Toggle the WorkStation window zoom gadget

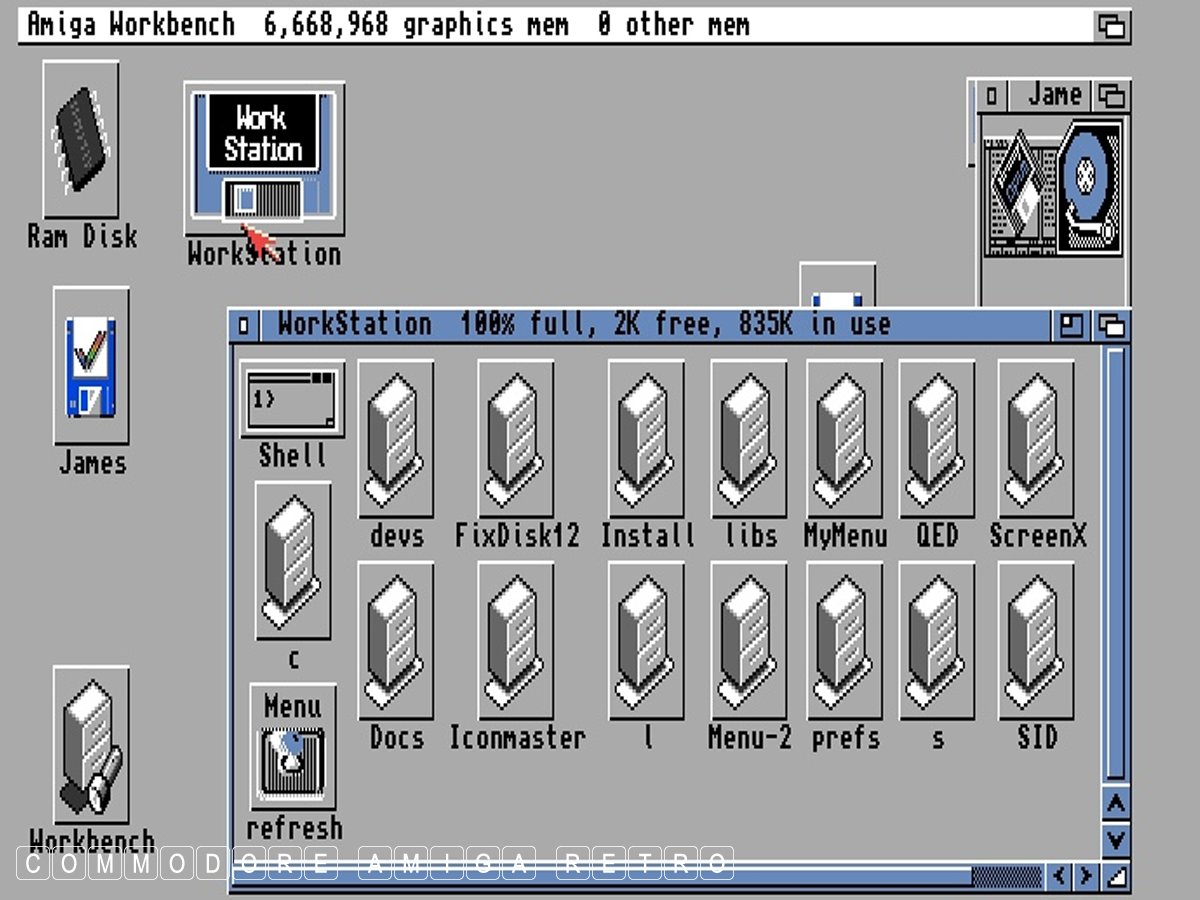pyautogui.click(x=1071, y=325)
